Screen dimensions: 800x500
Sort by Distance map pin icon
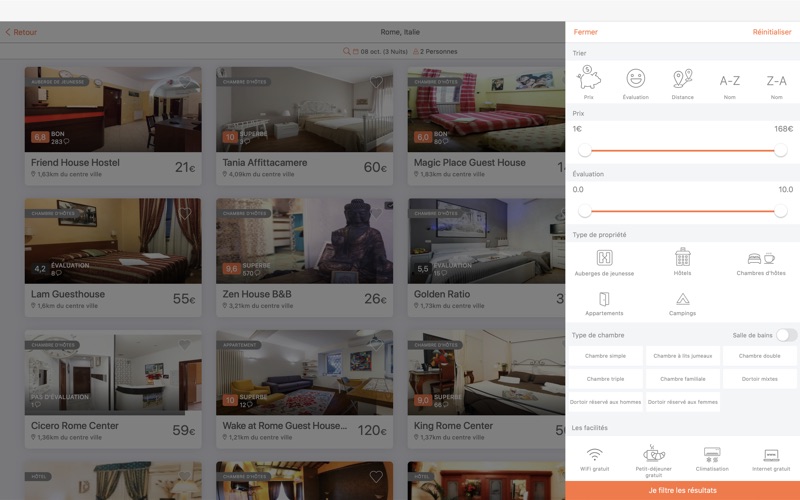[683, 79]
